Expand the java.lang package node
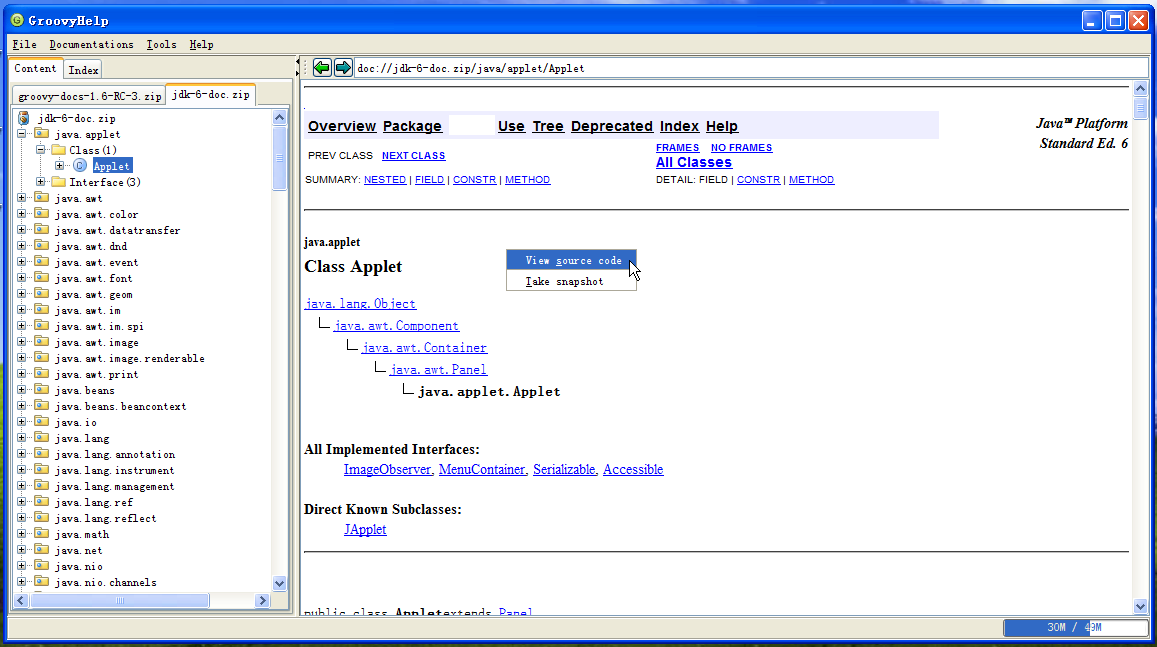1157x647 pixels. point(21,438)
